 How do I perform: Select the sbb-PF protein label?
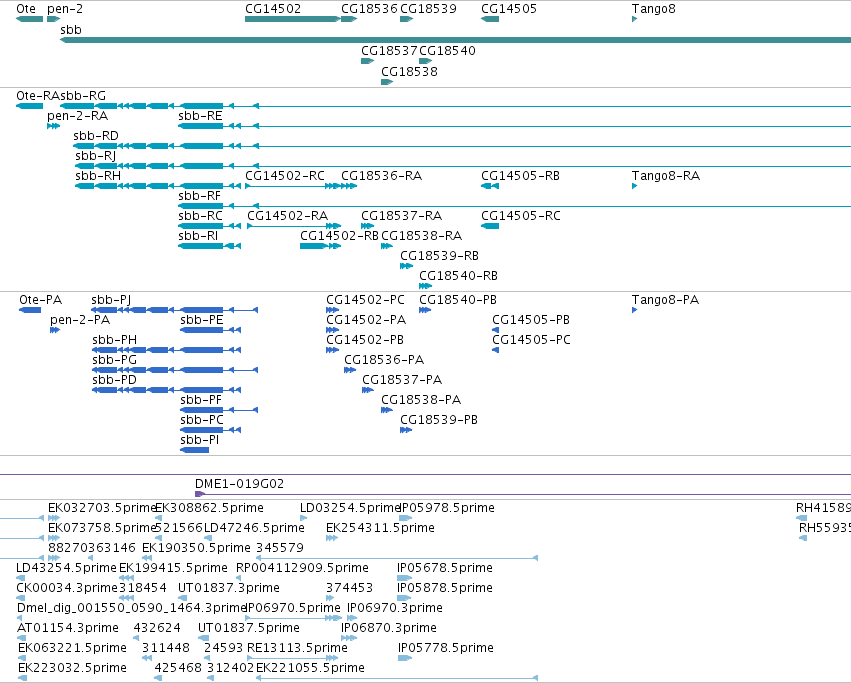201,401
